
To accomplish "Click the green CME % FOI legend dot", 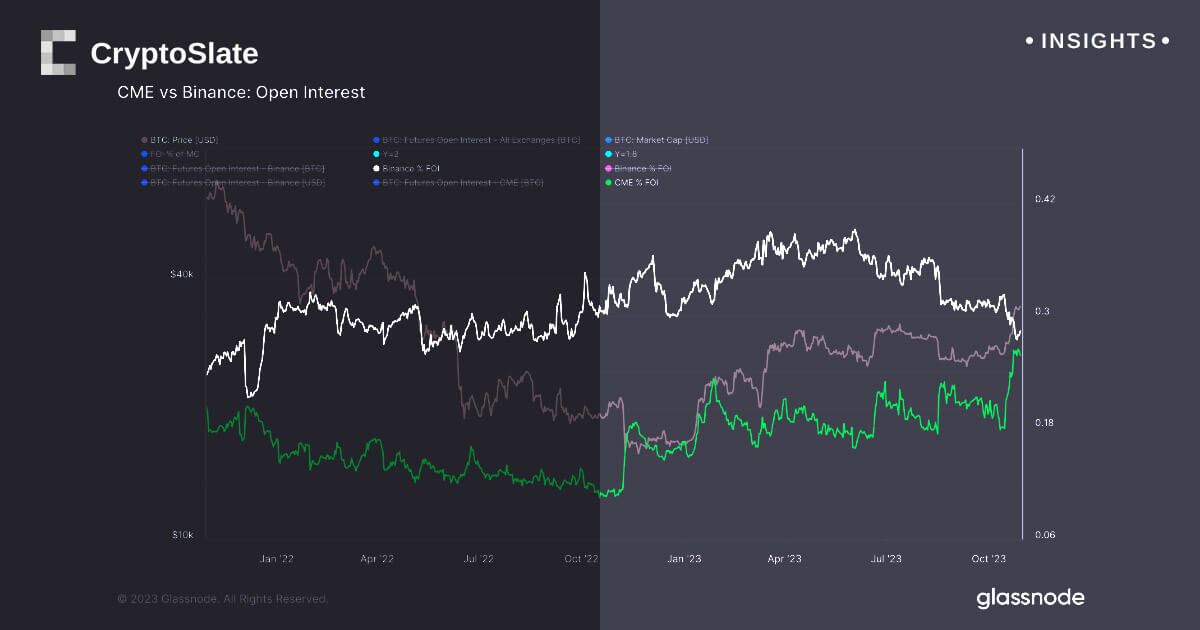I will (608, 183).
